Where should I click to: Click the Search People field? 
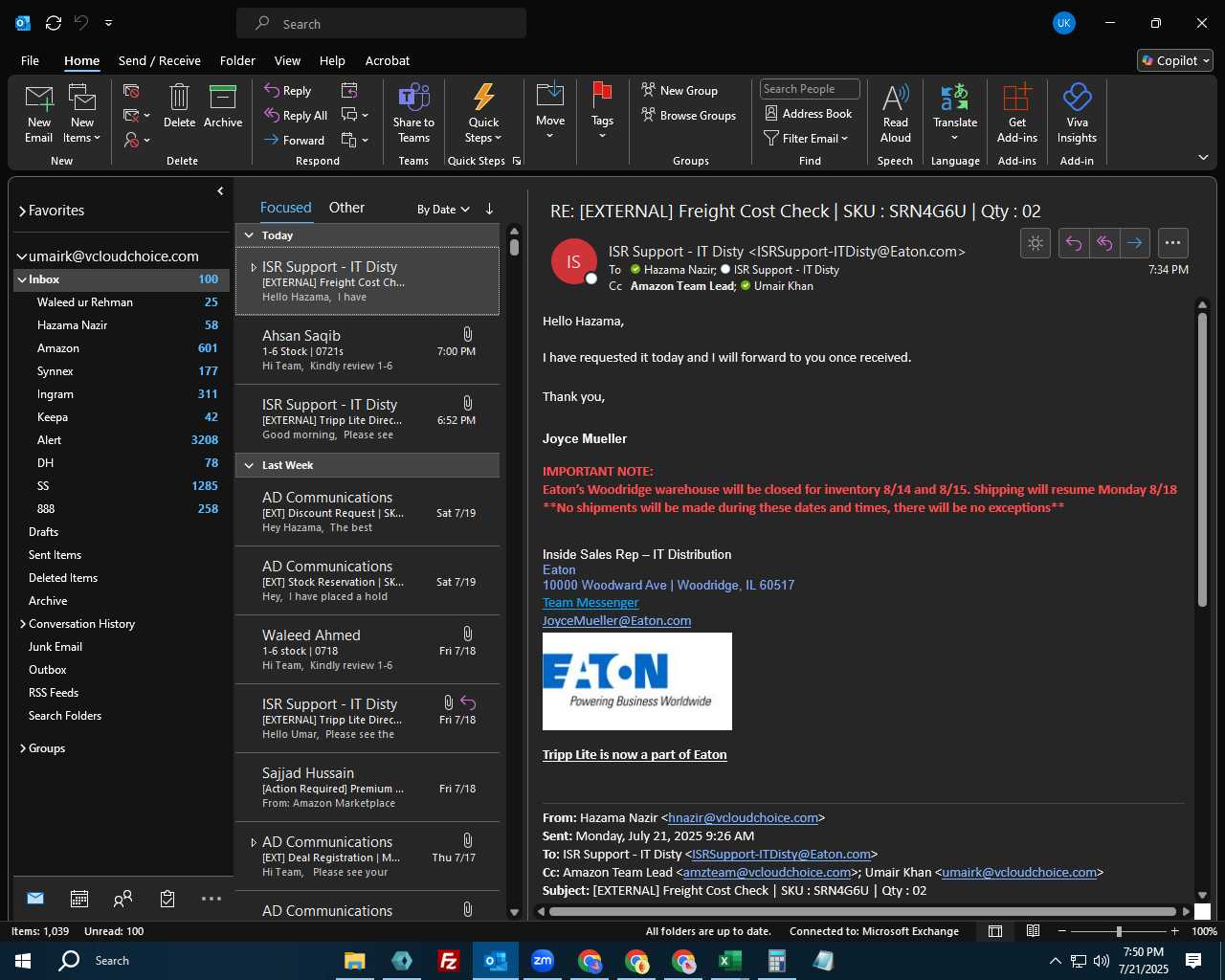[x=810, y=89]
